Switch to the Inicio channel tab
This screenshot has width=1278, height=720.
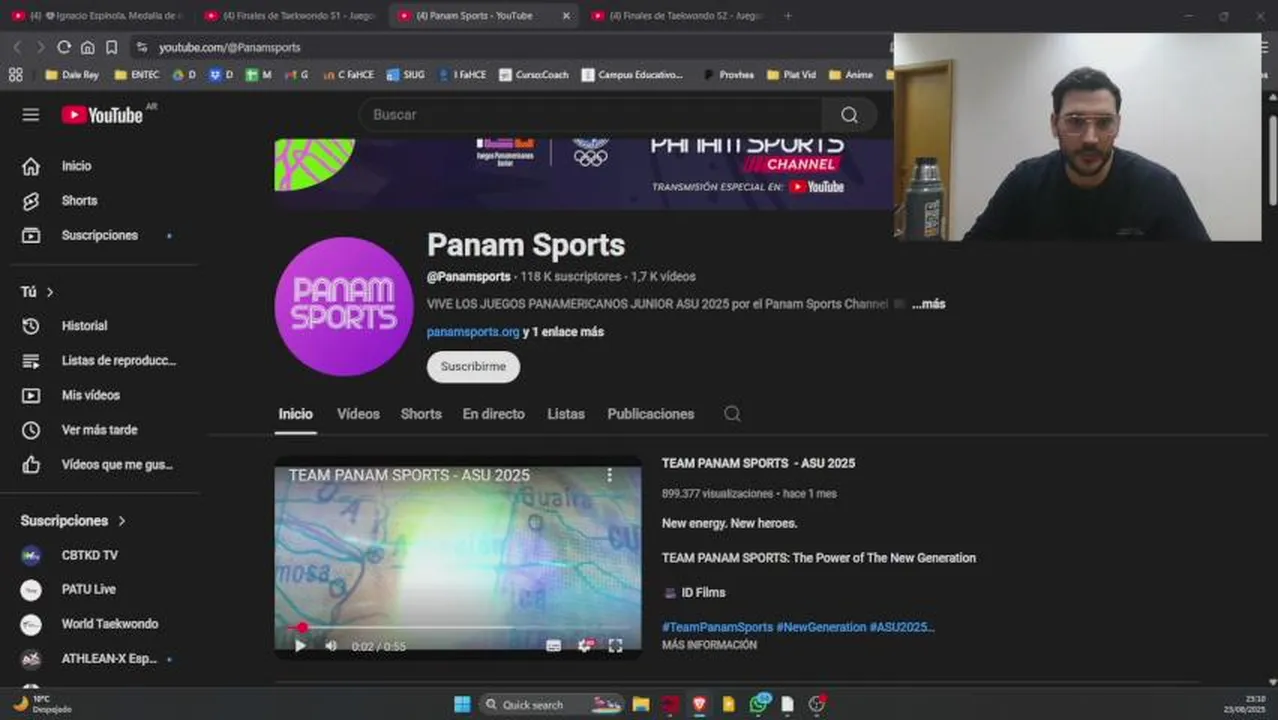(295, 414)
